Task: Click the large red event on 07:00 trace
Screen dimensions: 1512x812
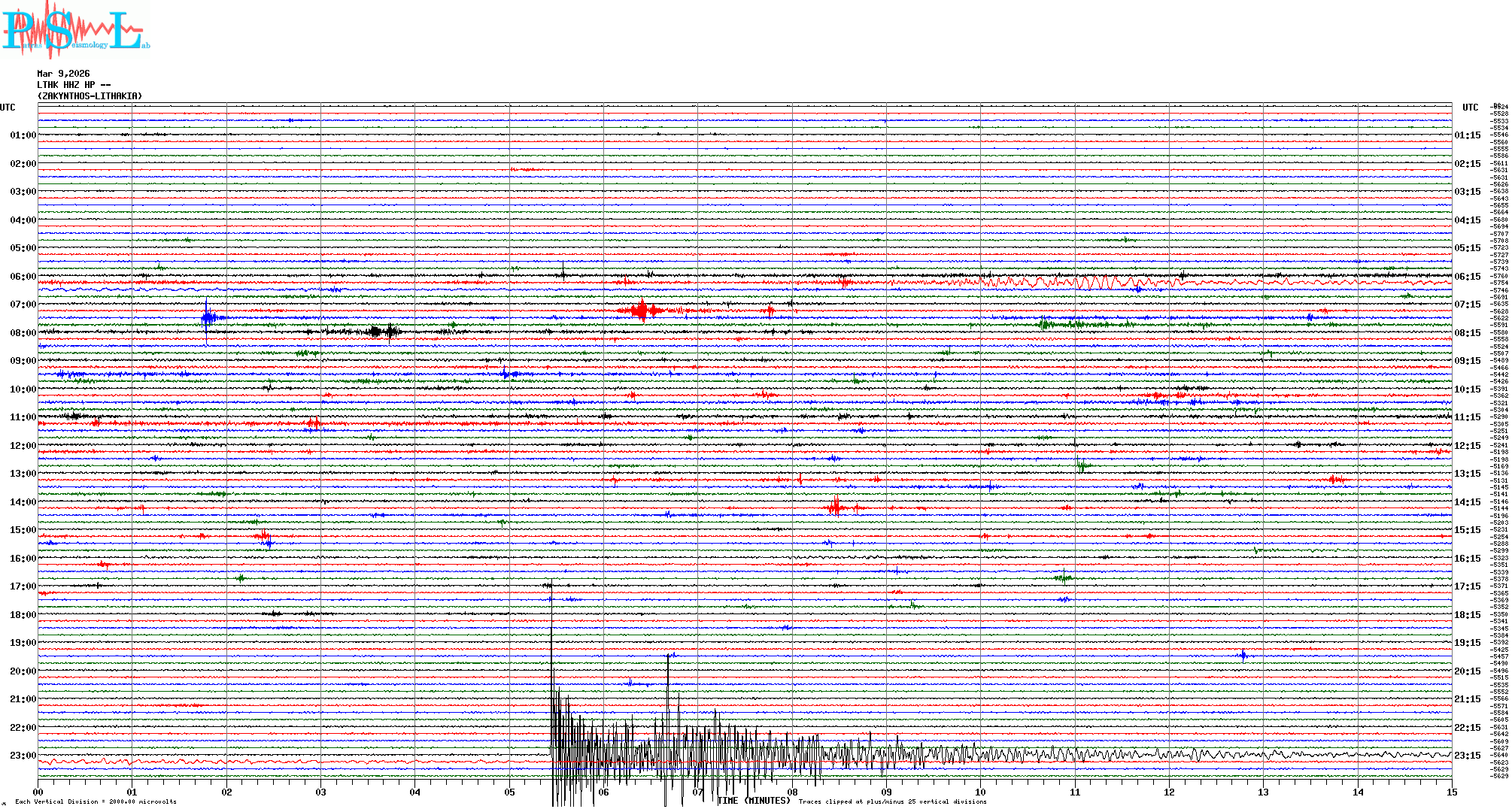Action: coord(642,310)
